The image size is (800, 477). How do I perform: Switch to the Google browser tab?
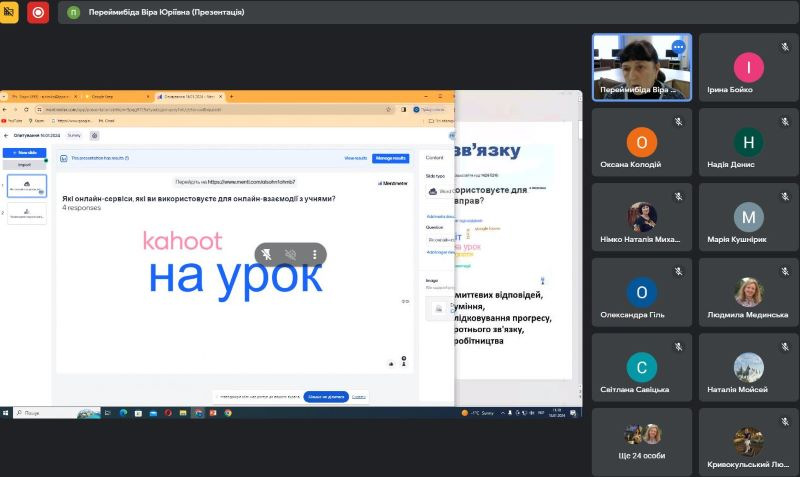coord(116,96)
